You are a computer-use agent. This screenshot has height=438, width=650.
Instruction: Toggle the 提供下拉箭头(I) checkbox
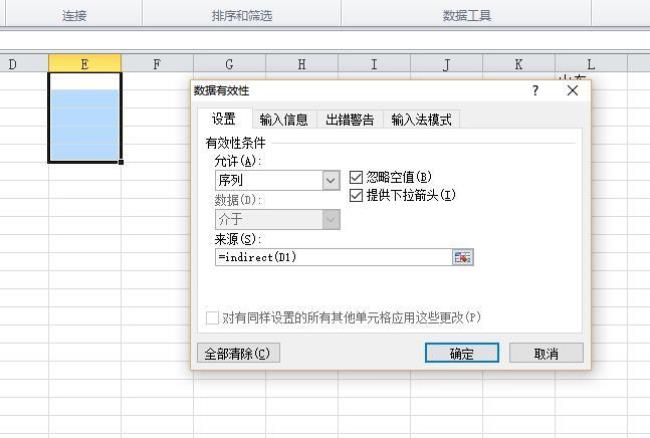click(x=356, y=195)
